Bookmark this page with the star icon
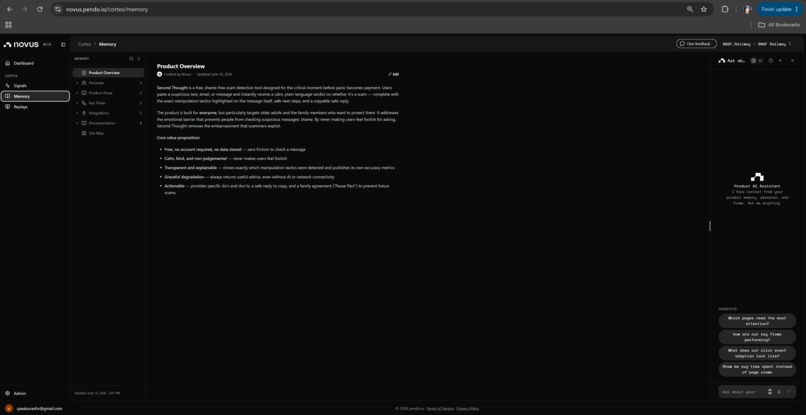Viewport: 806px width, 415px height. coord(704,9)
